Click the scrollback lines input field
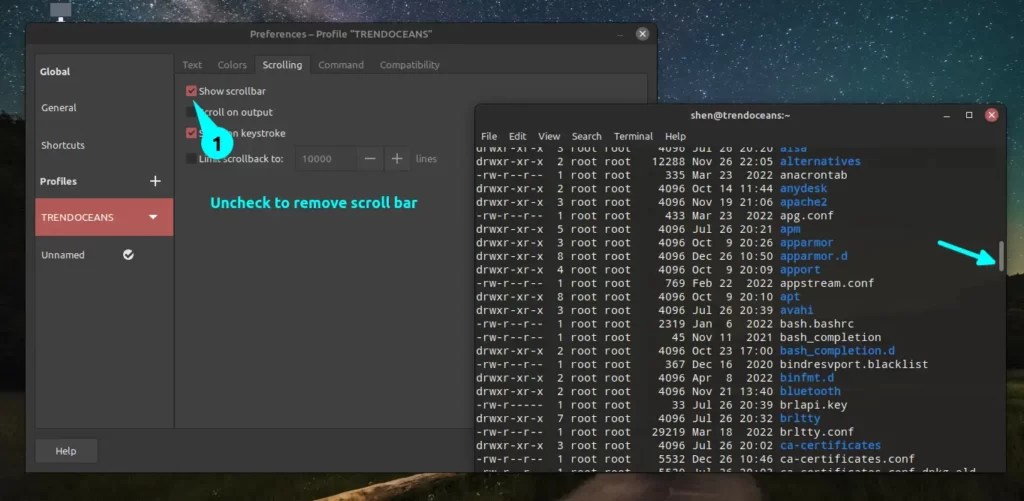1024x501 pixels. click(326, 159)
